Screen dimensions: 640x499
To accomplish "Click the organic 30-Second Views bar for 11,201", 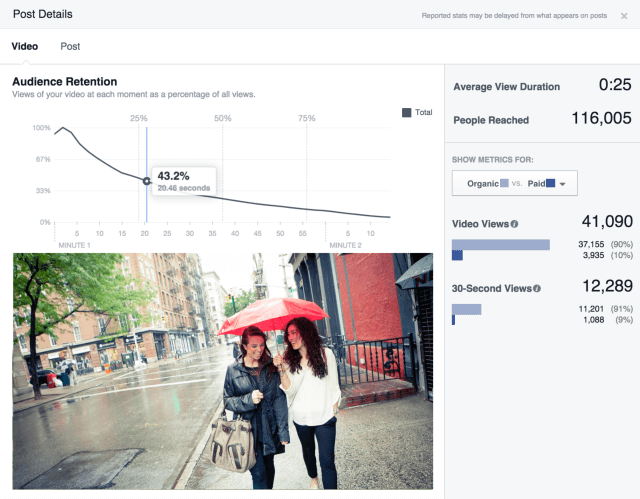I will pyautogui.click(x=467, y=309).
